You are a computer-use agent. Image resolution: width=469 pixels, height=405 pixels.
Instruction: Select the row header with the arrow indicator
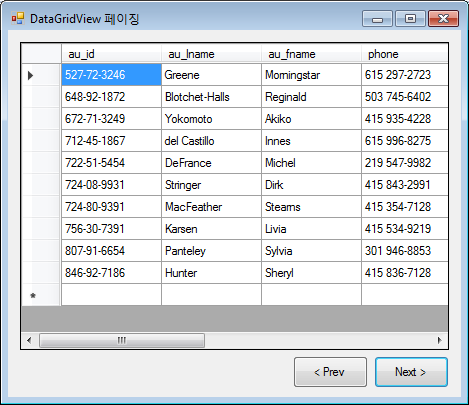(x=41, y=75)
